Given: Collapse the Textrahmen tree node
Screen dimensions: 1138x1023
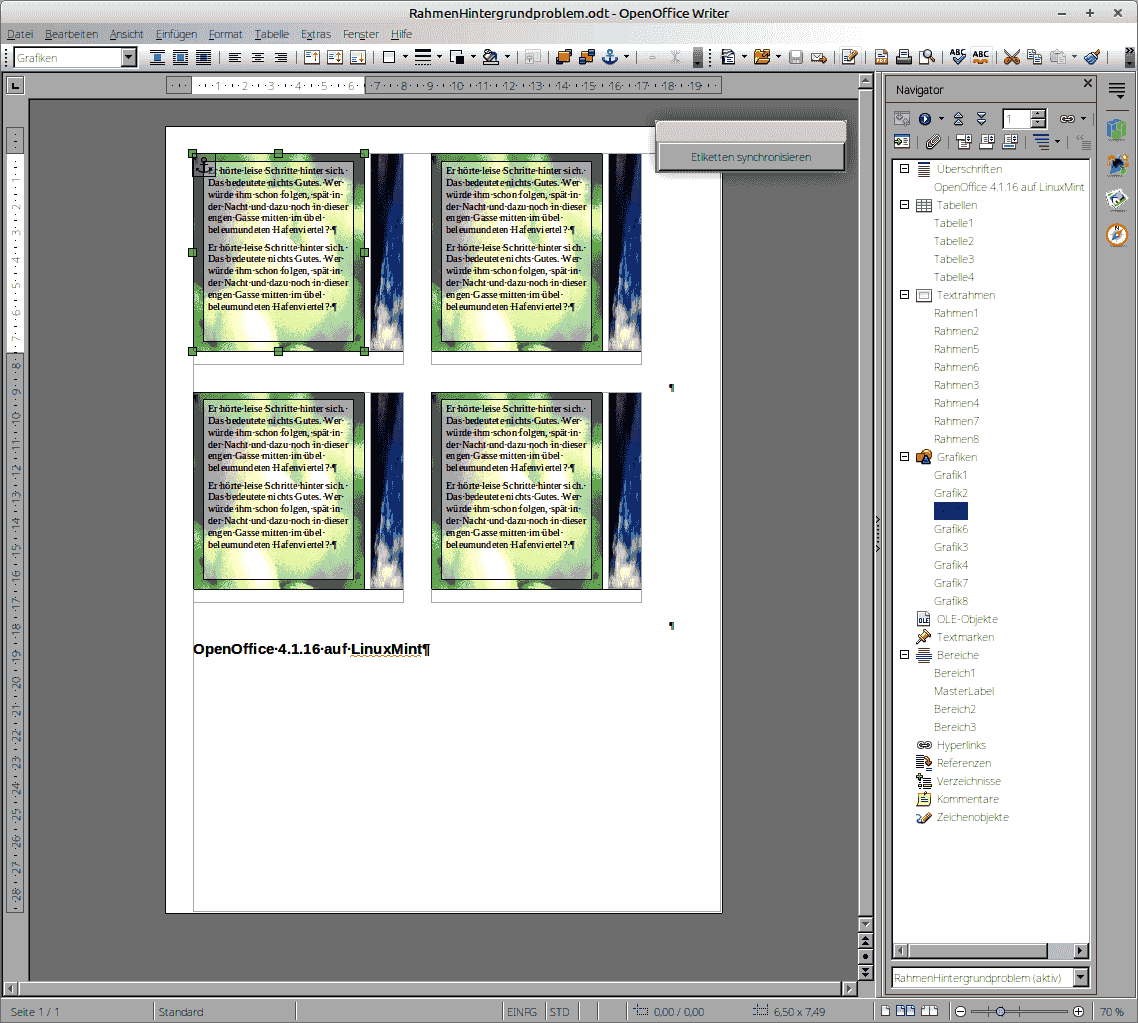Looking at the screenshot, I should (904, 295).
